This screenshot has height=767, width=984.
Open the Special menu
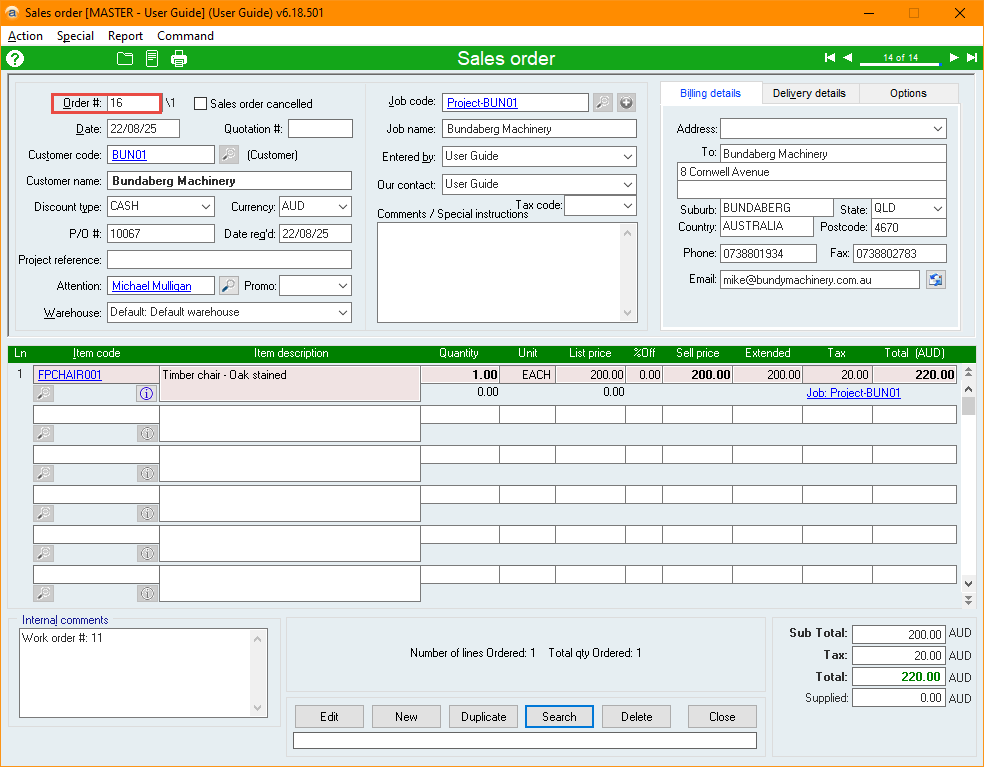[x=75, y=36]
